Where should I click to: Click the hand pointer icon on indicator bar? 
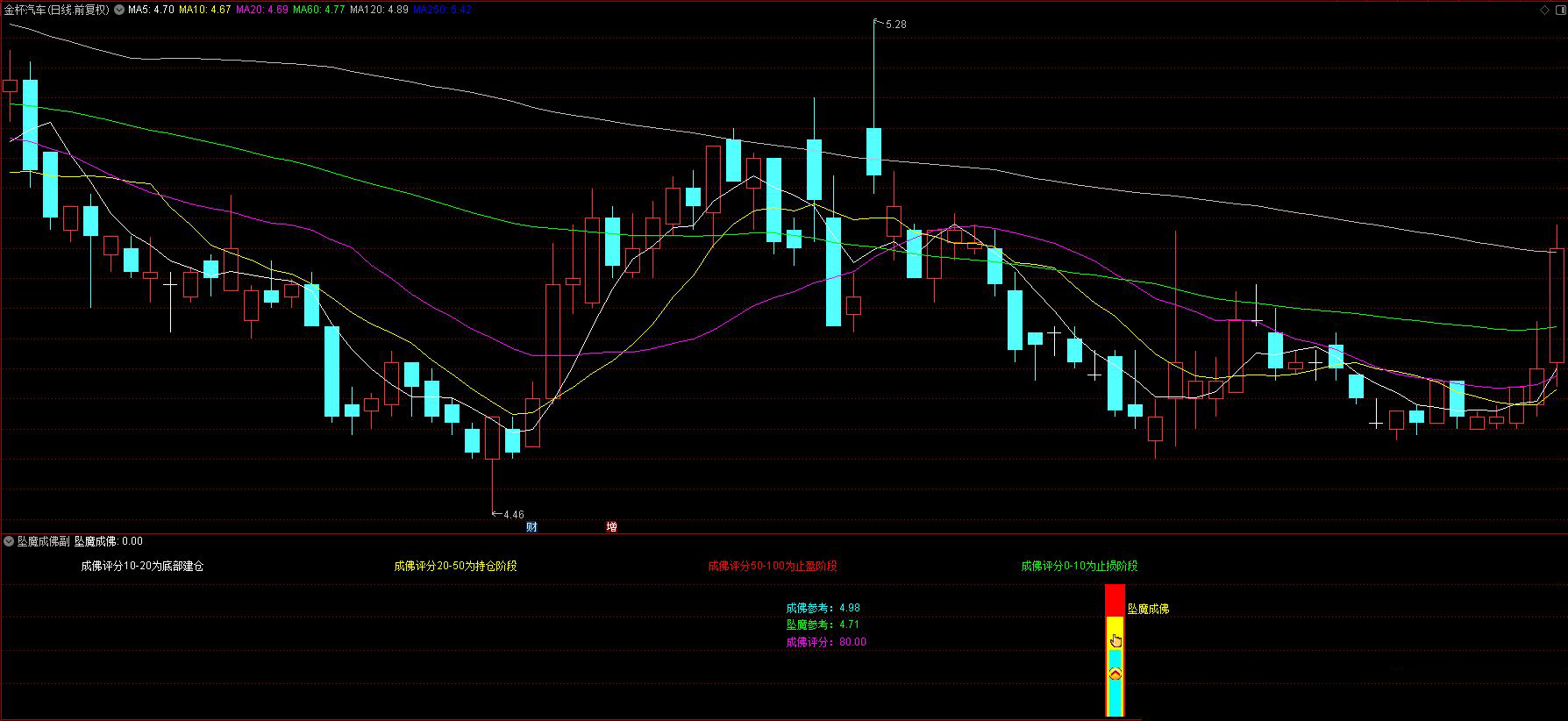coord(1115,640)
